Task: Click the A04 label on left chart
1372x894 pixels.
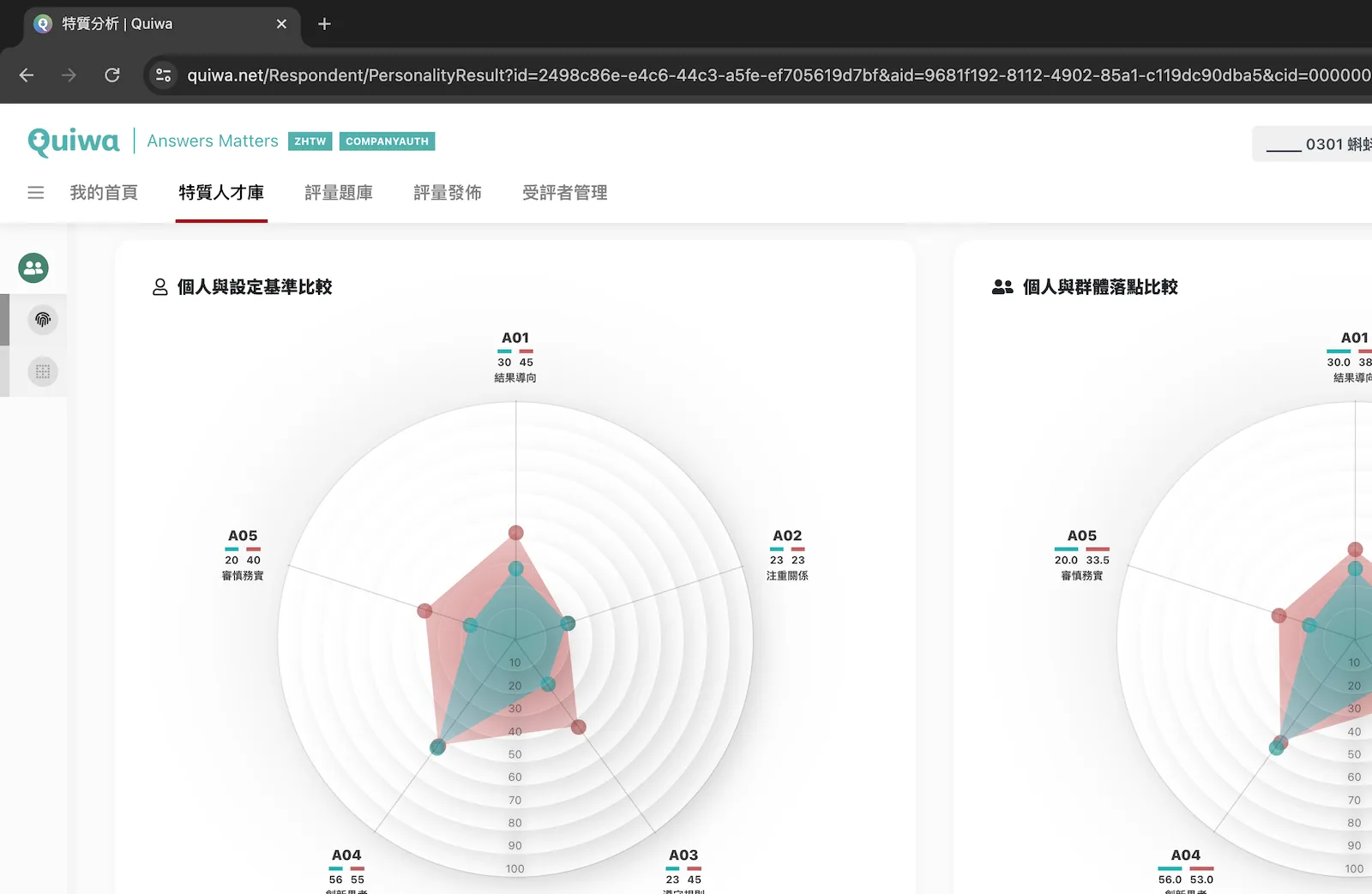Action: (x=346, y=855)
